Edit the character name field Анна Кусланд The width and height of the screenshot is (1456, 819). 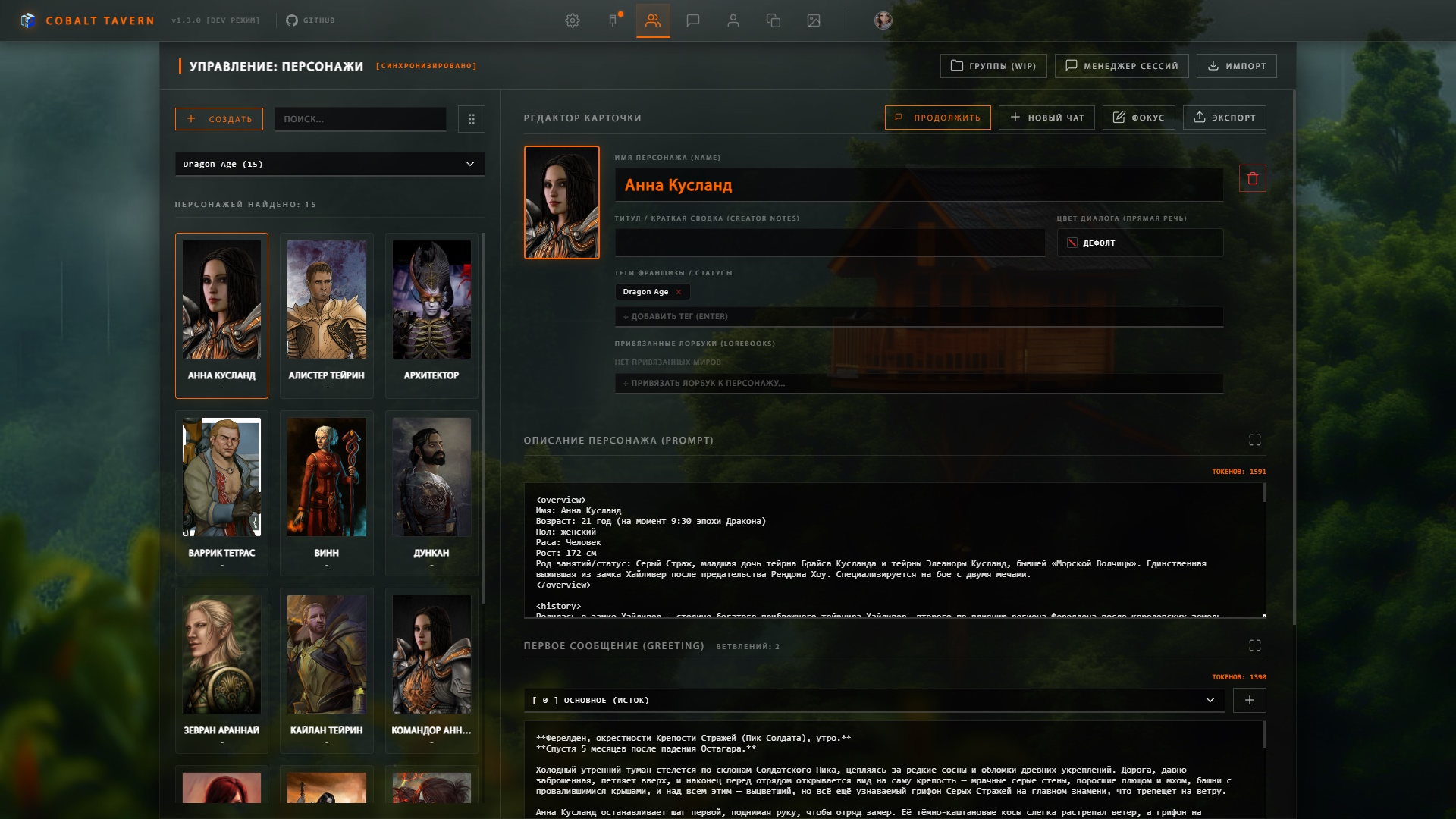(x=919, y=185)
